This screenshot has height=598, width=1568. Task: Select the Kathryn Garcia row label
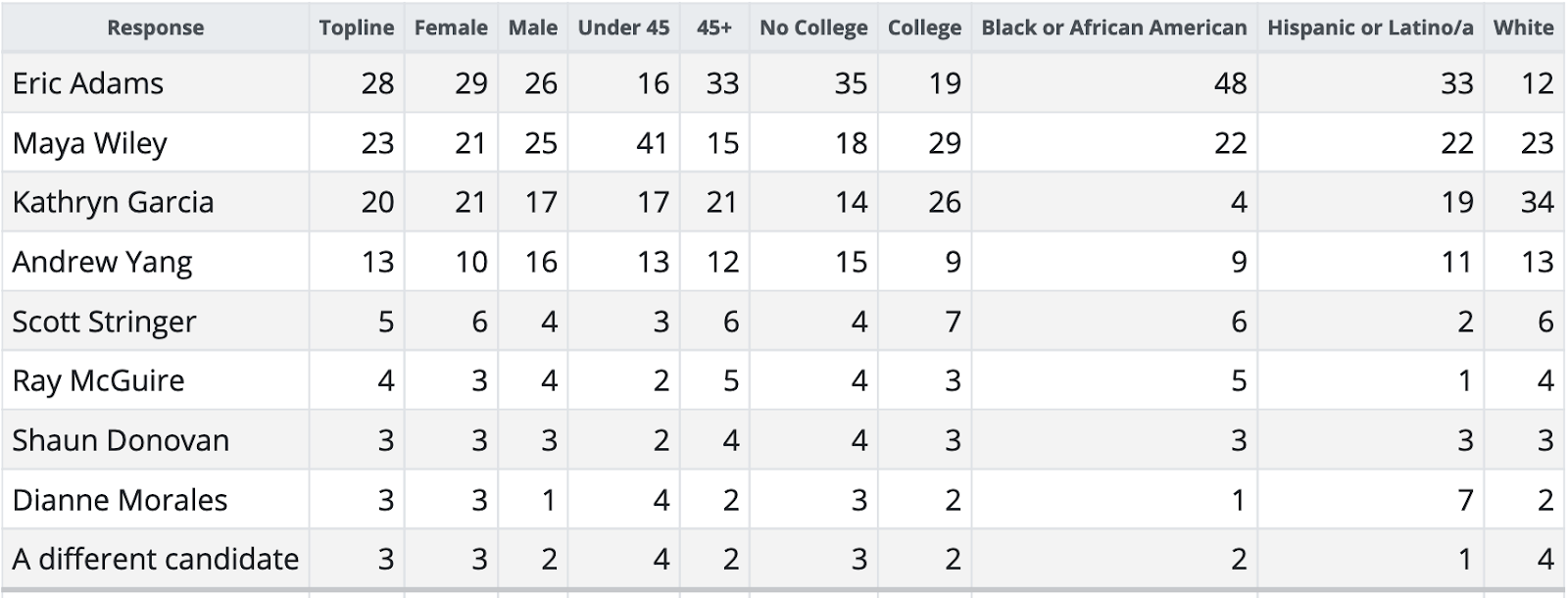(113, 202)
